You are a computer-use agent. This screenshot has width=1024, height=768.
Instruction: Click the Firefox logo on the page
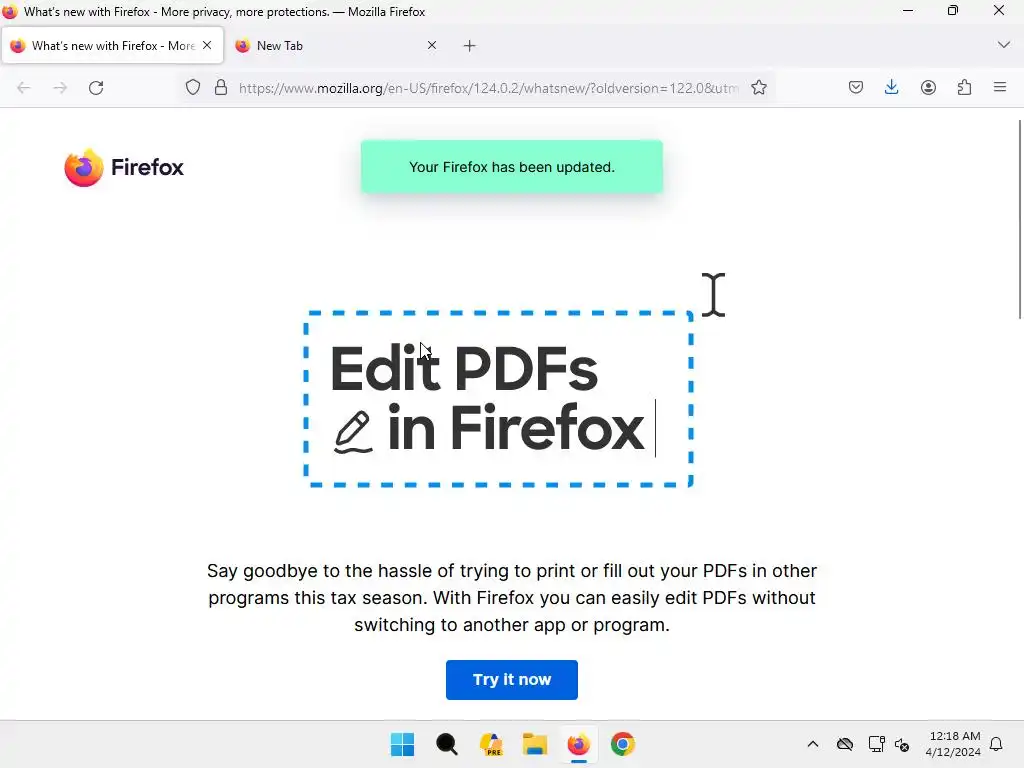tap(123, 168)
